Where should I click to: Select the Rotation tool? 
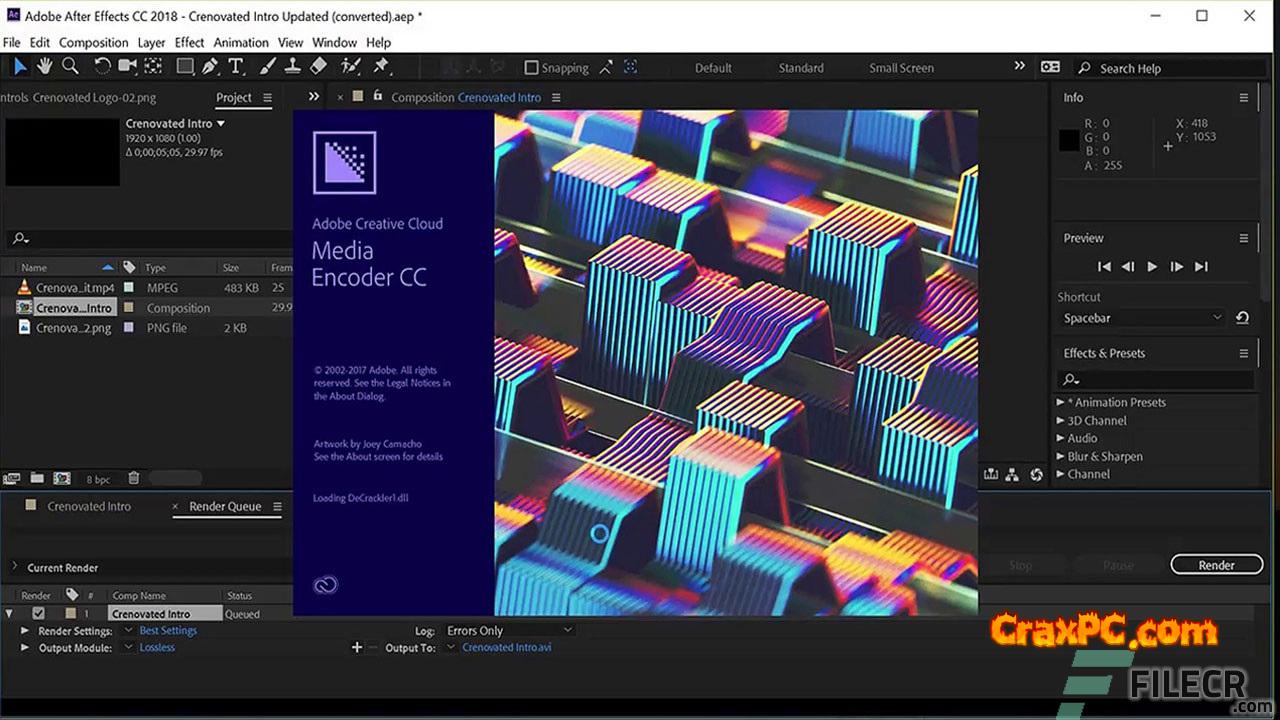point(102,67)
